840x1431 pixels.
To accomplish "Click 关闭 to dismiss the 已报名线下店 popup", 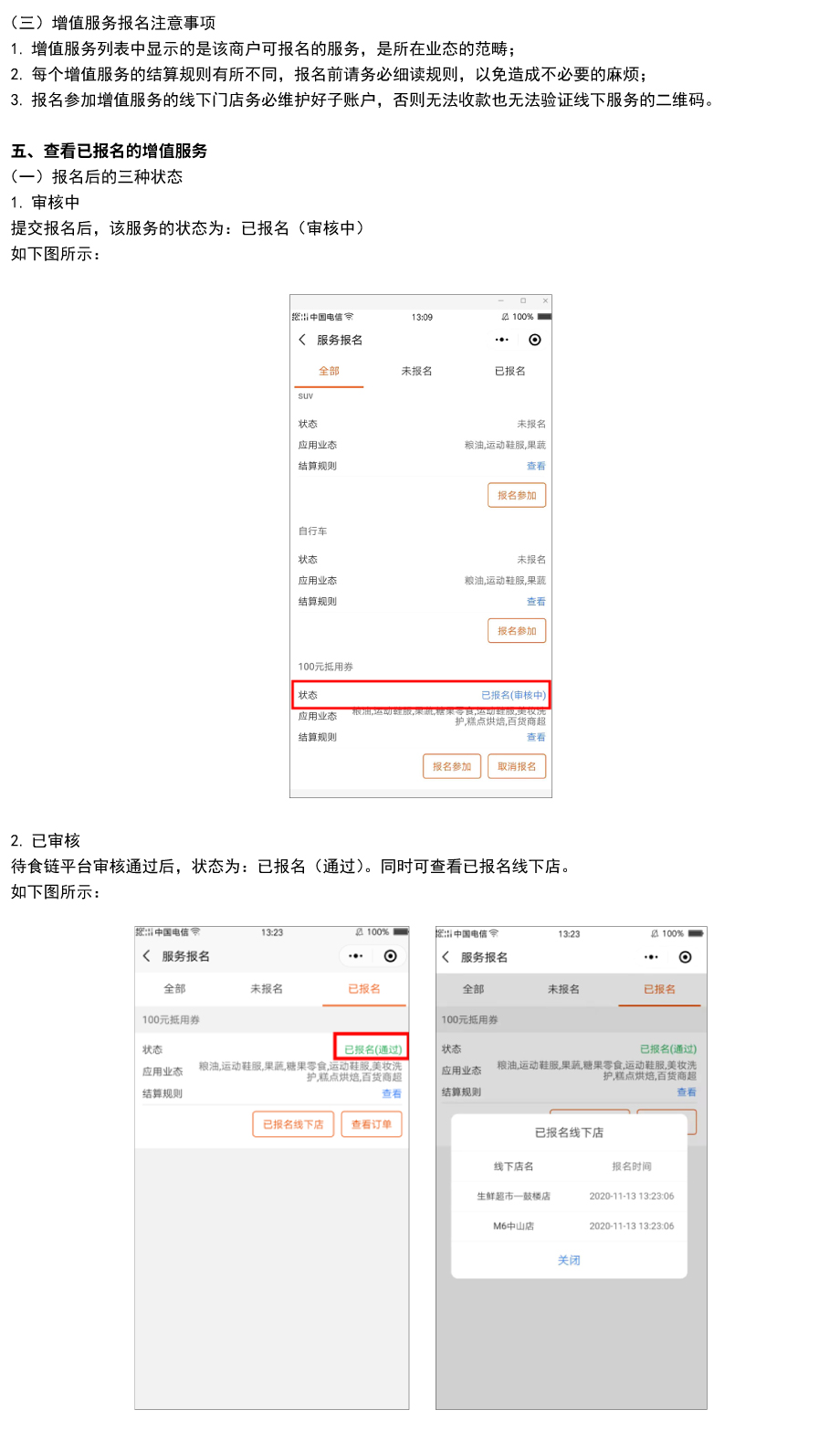I will 569,1260.
